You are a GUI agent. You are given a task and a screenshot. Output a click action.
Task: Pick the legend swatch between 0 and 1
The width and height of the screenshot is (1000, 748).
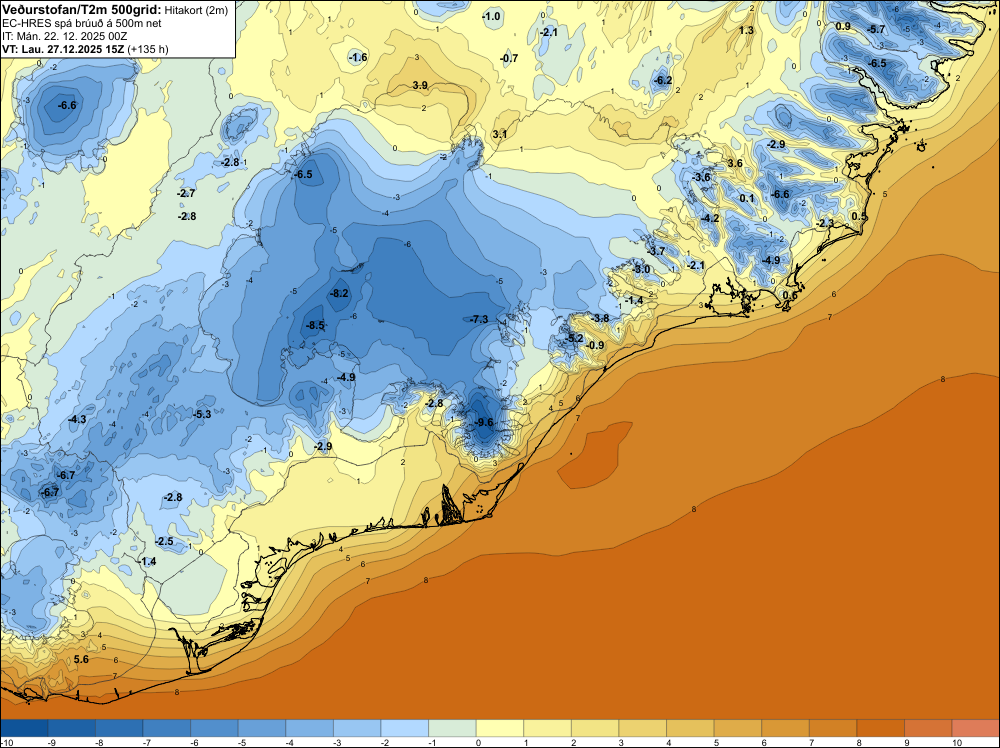(500, 728)
